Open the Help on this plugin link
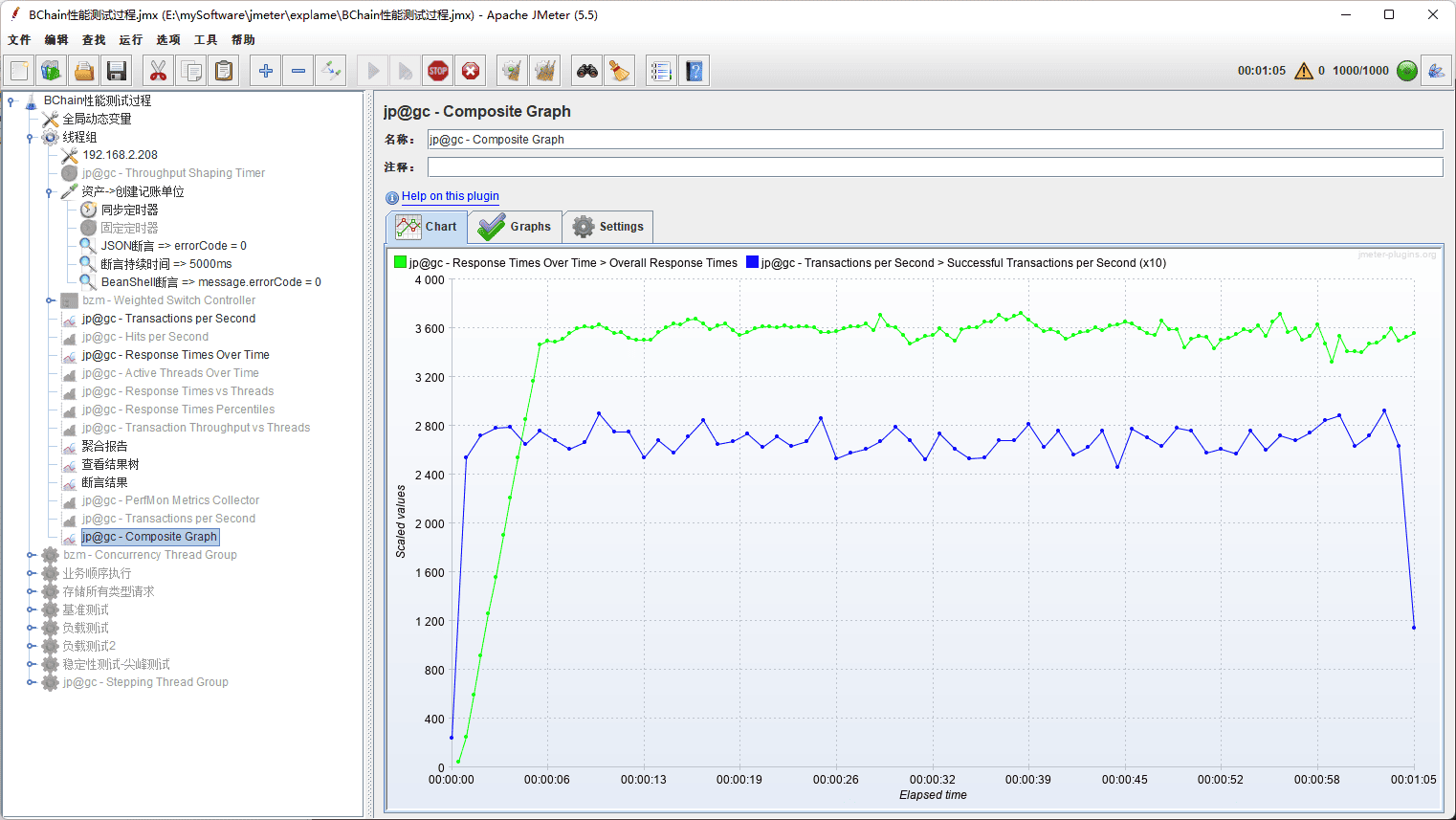The height and width of the screenshot is (820, 1456). click(x=450, y=196)
